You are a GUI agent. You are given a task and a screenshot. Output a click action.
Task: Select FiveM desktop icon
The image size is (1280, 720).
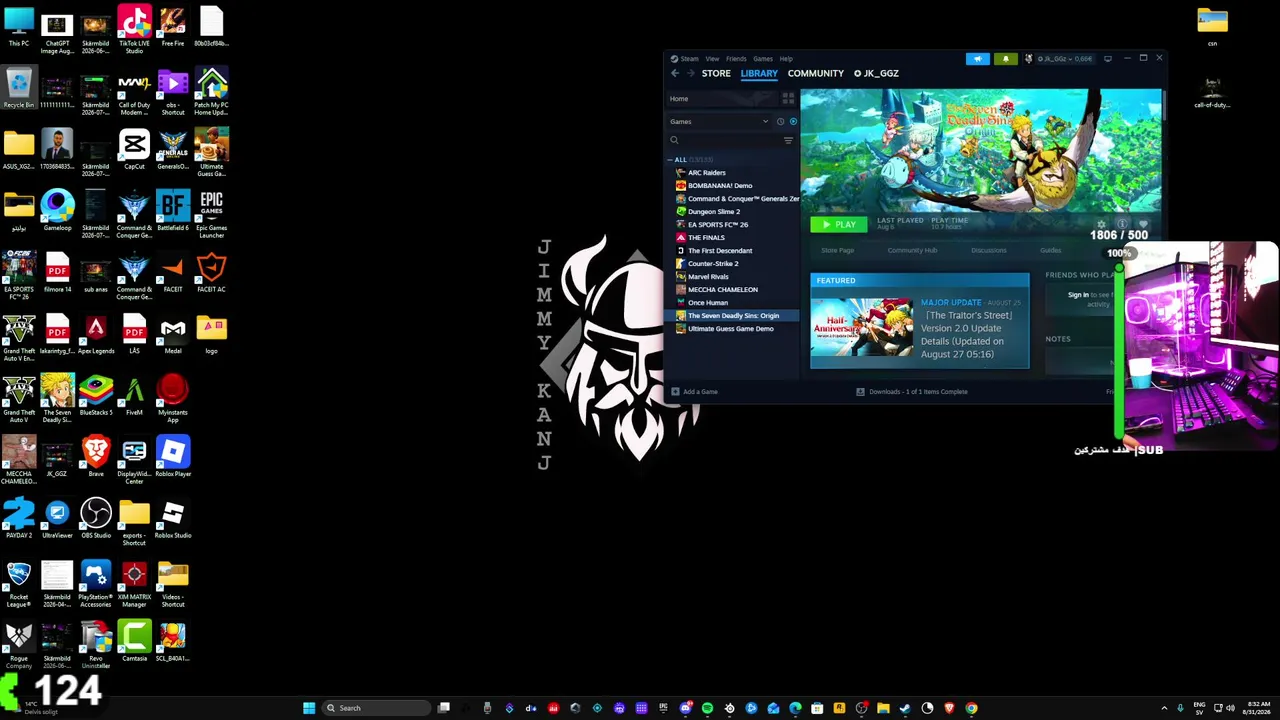pos(134,396)
